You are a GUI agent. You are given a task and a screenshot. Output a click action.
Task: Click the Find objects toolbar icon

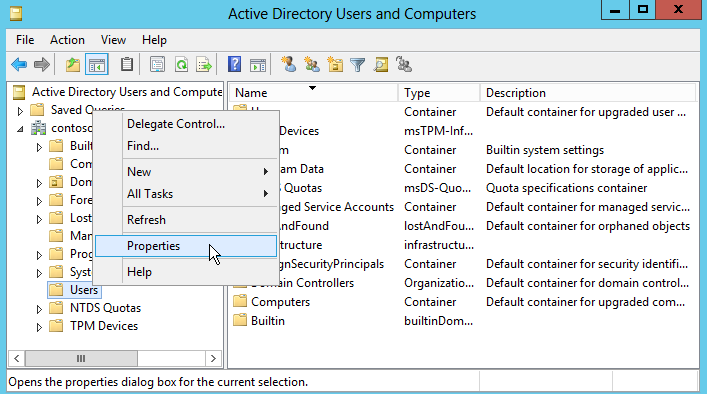coord(381,65)
